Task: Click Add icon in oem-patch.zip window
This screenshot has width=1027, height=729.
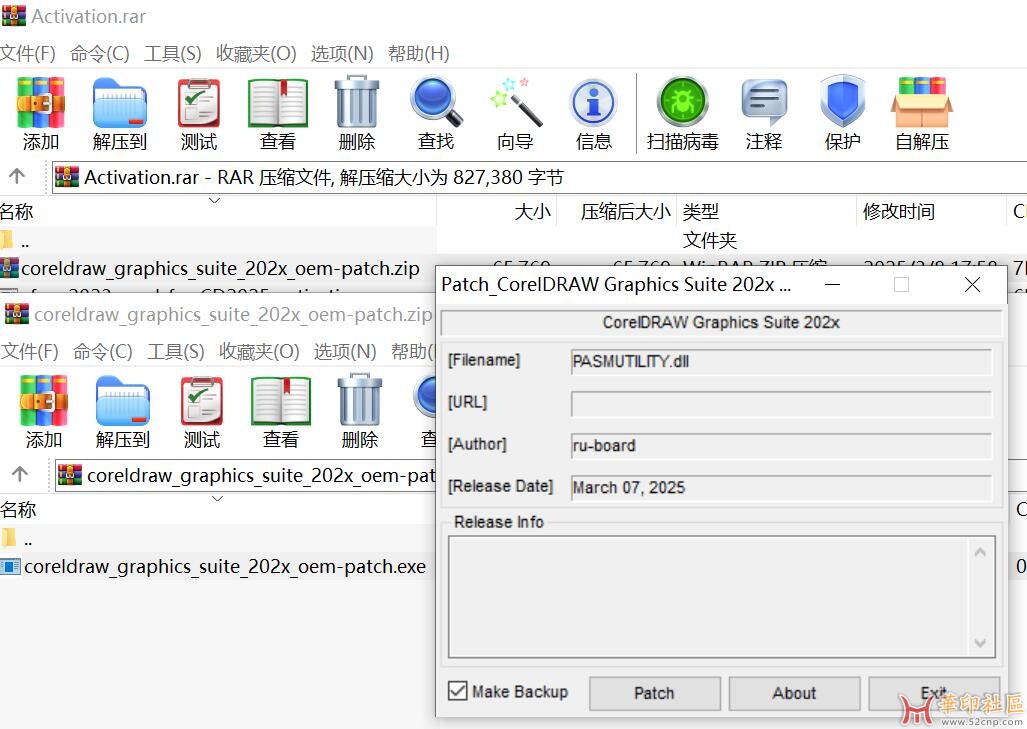Action: coord(43,401)
